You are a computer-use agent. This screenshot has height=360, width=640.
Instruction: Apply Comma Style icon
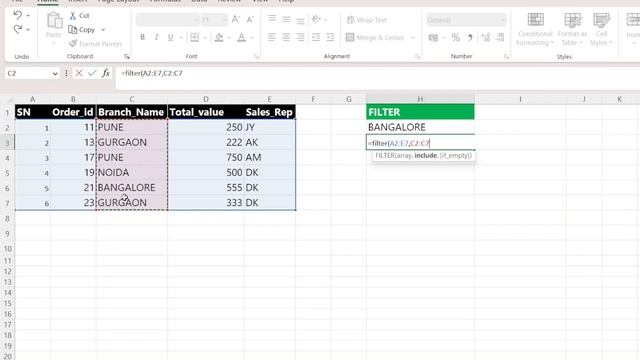coord(470,38)
